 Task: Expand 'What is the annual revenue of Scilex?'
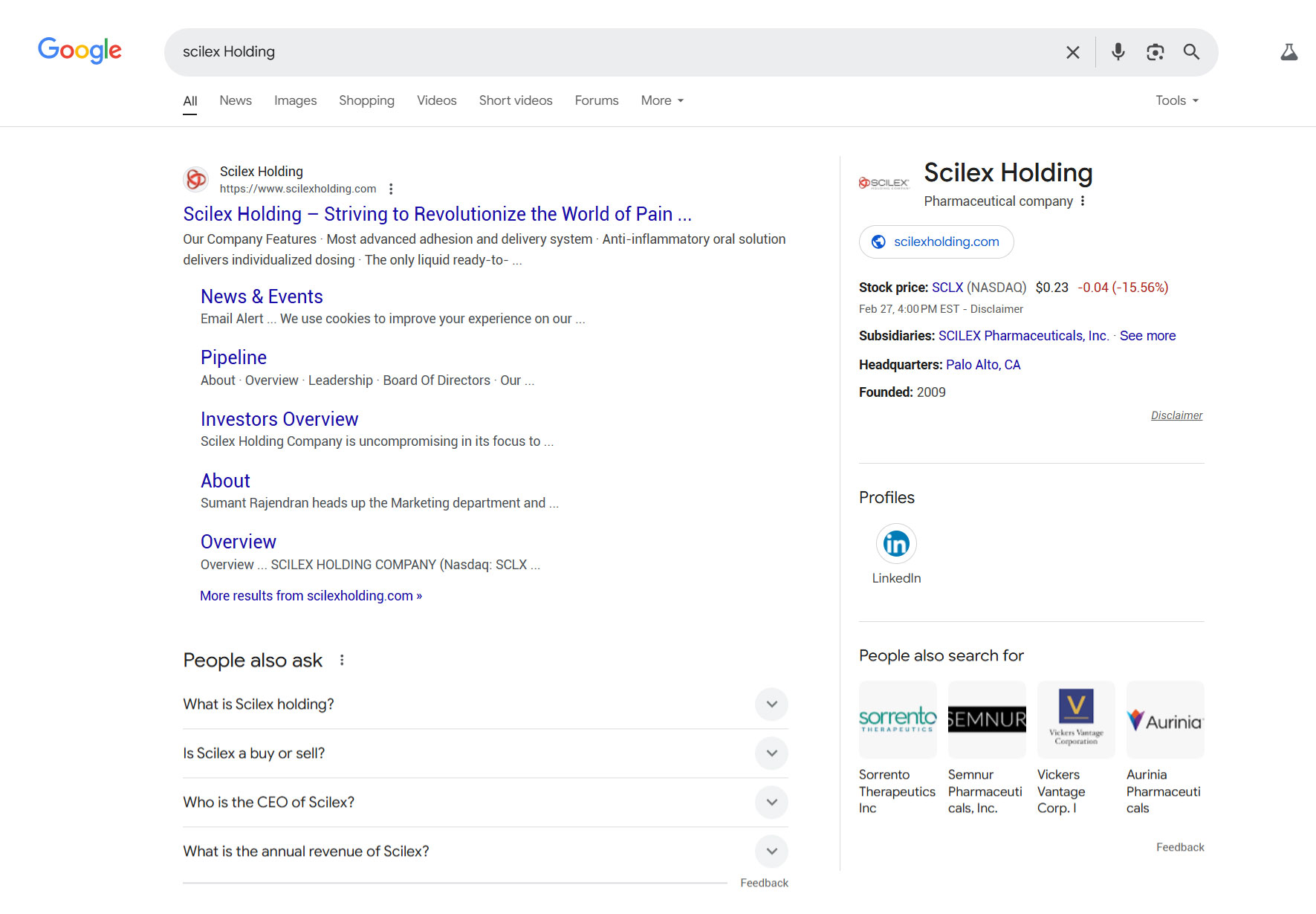485,852
